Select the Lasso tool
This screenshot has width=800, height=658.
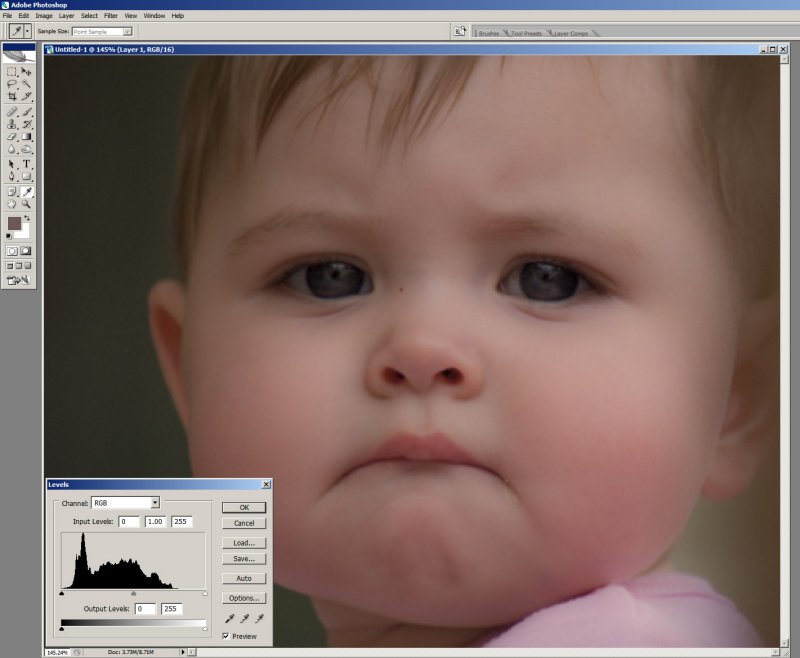[12, 84]
